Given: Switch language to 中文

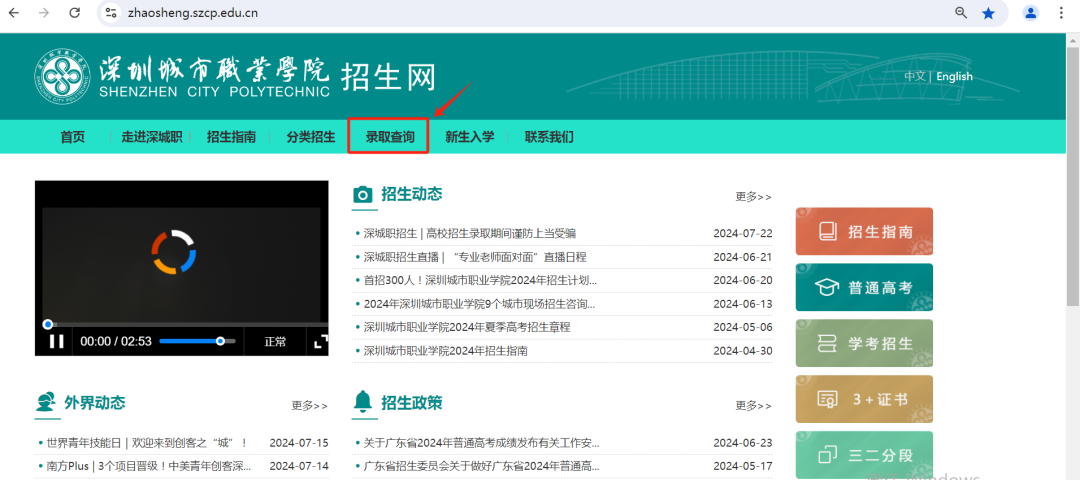Looking at the screenshot, I should (915, 76).
